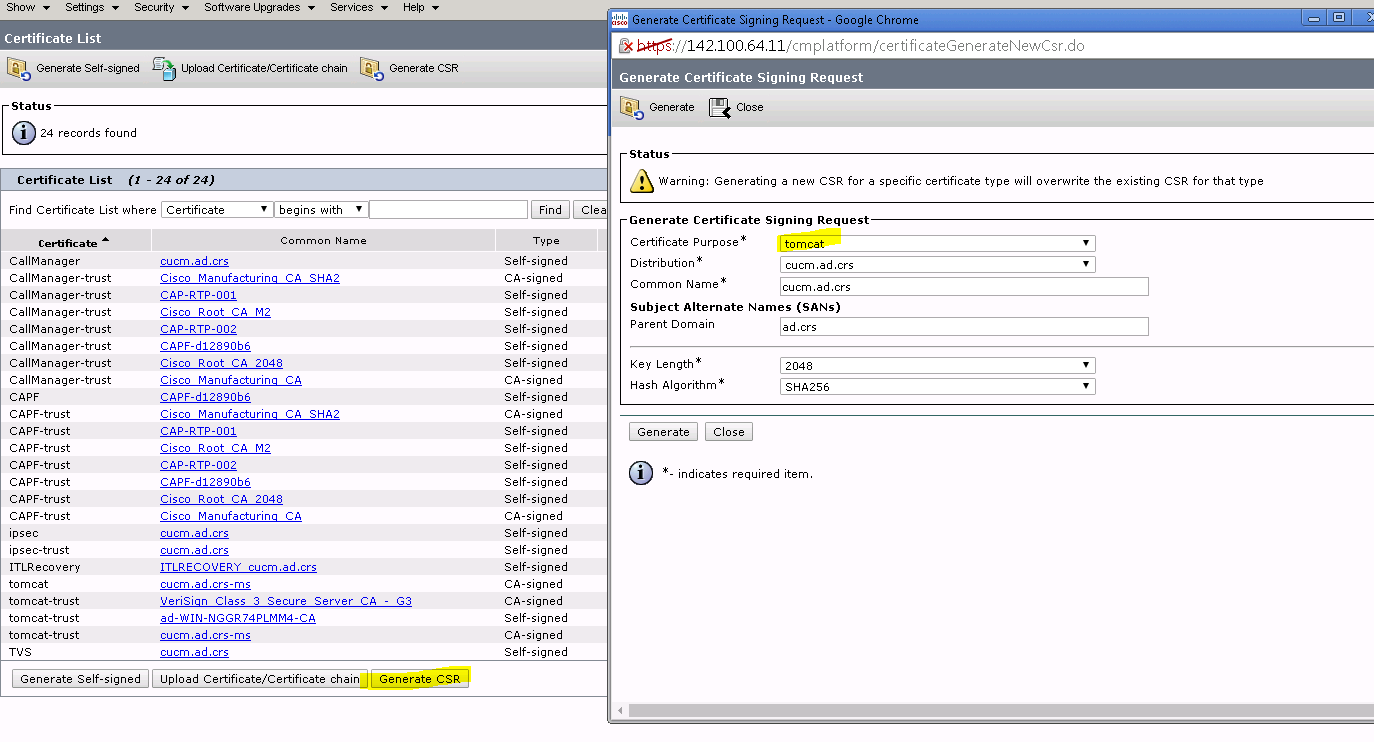Open Find filter field dropdown 'Certificate'
1374x742 pixels.
217,210
